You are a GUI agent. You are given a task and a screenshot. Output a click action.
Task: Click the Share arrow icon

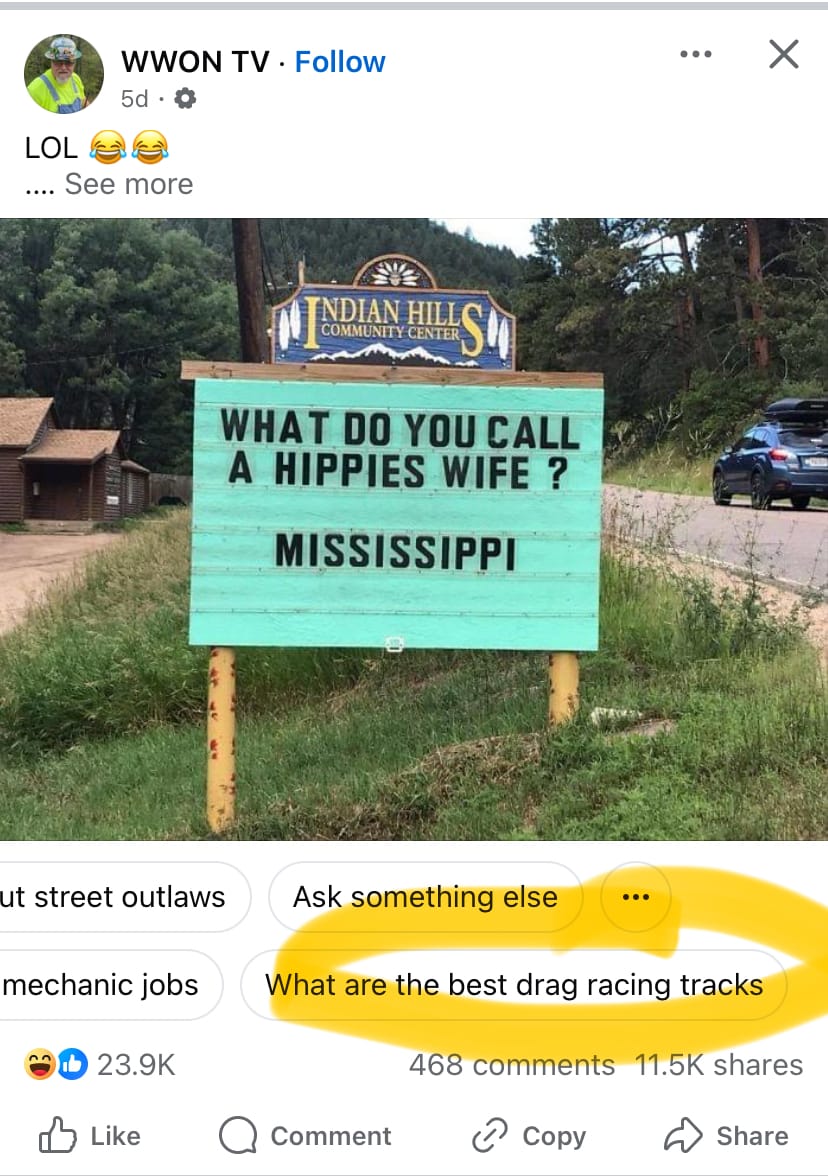click(683, 1136)
